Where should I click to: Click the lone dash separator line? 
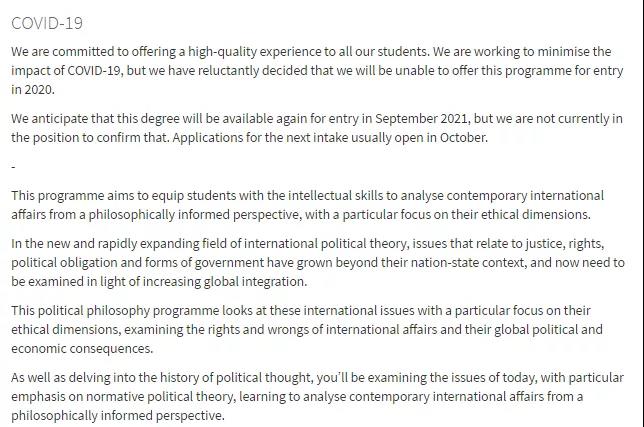pos(14,165)
